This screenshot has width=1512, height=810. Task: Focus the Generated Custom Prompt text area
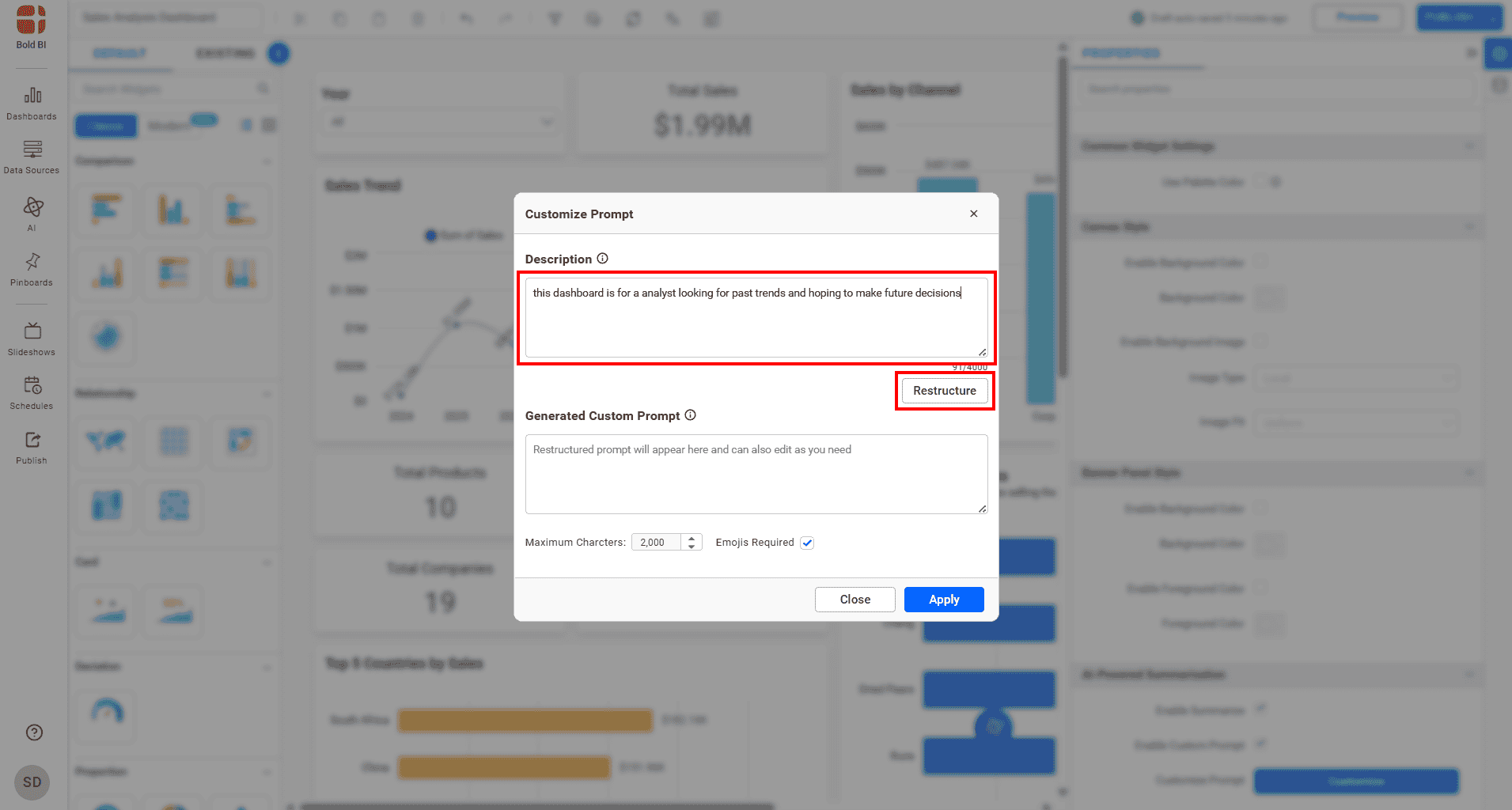[756, 474]
